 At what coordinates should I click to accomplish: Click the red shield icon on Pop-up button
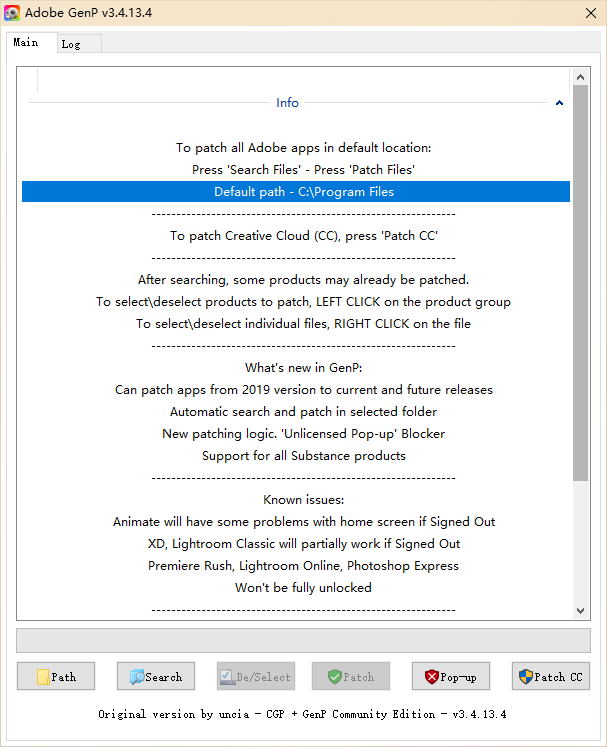[x=431, y=677]
